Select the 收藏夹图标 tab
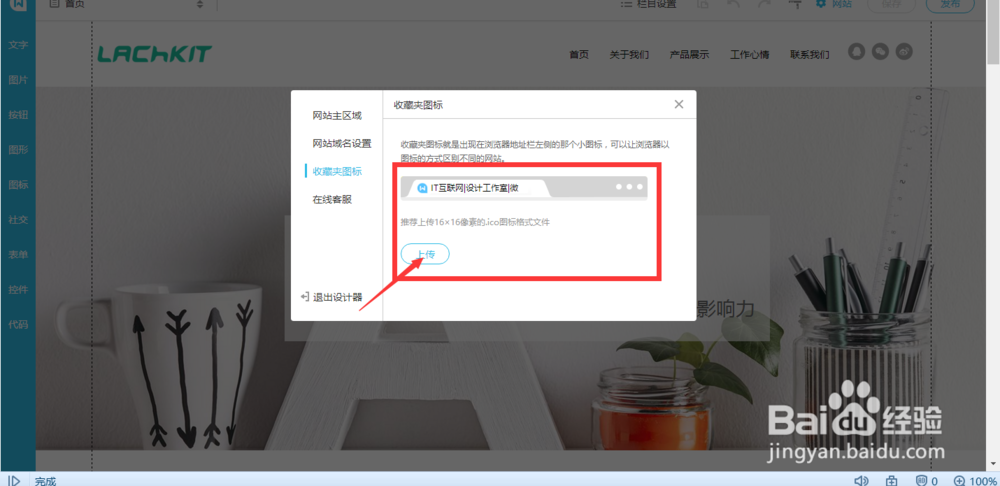1000x486 pixels. (337, 171)
